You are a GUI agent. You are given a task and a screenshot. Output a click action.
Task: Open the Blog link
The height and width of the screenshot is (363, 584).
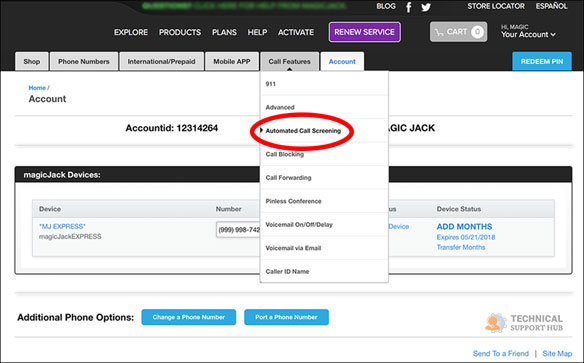[x=386, y=6]
